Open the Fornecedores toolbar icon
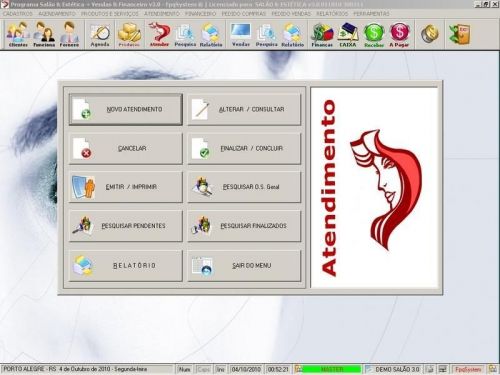The image size is (500, 375). [69, 34]
